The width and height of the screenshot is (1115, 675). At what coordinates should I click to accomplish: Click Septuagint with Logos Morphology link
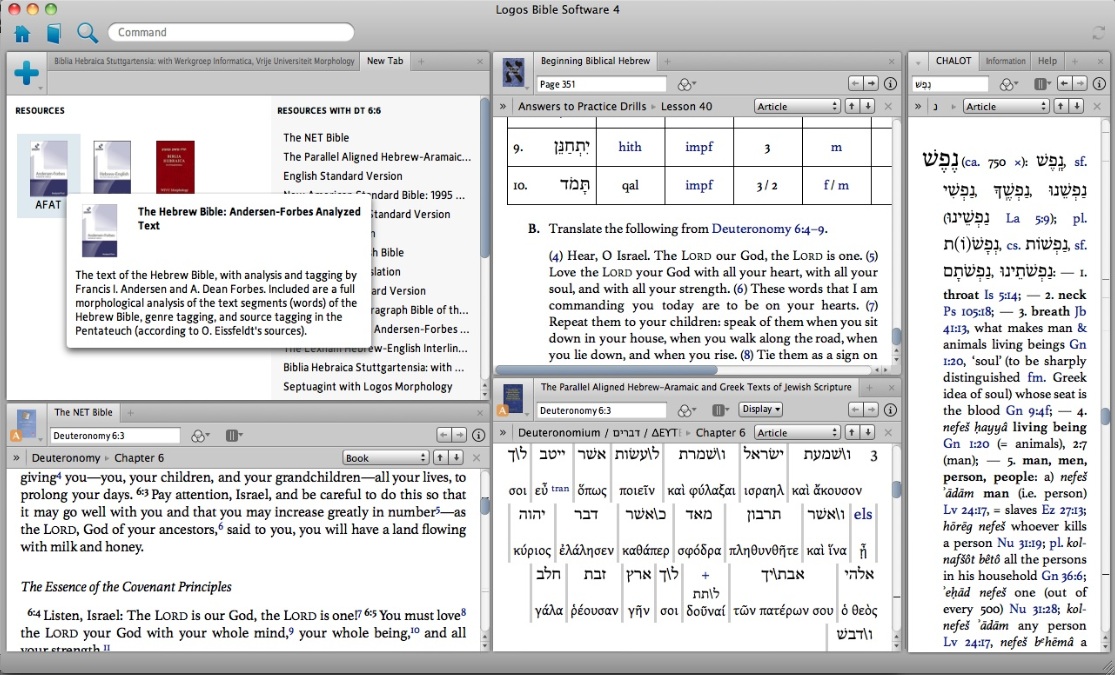click(x=367, y=387)
